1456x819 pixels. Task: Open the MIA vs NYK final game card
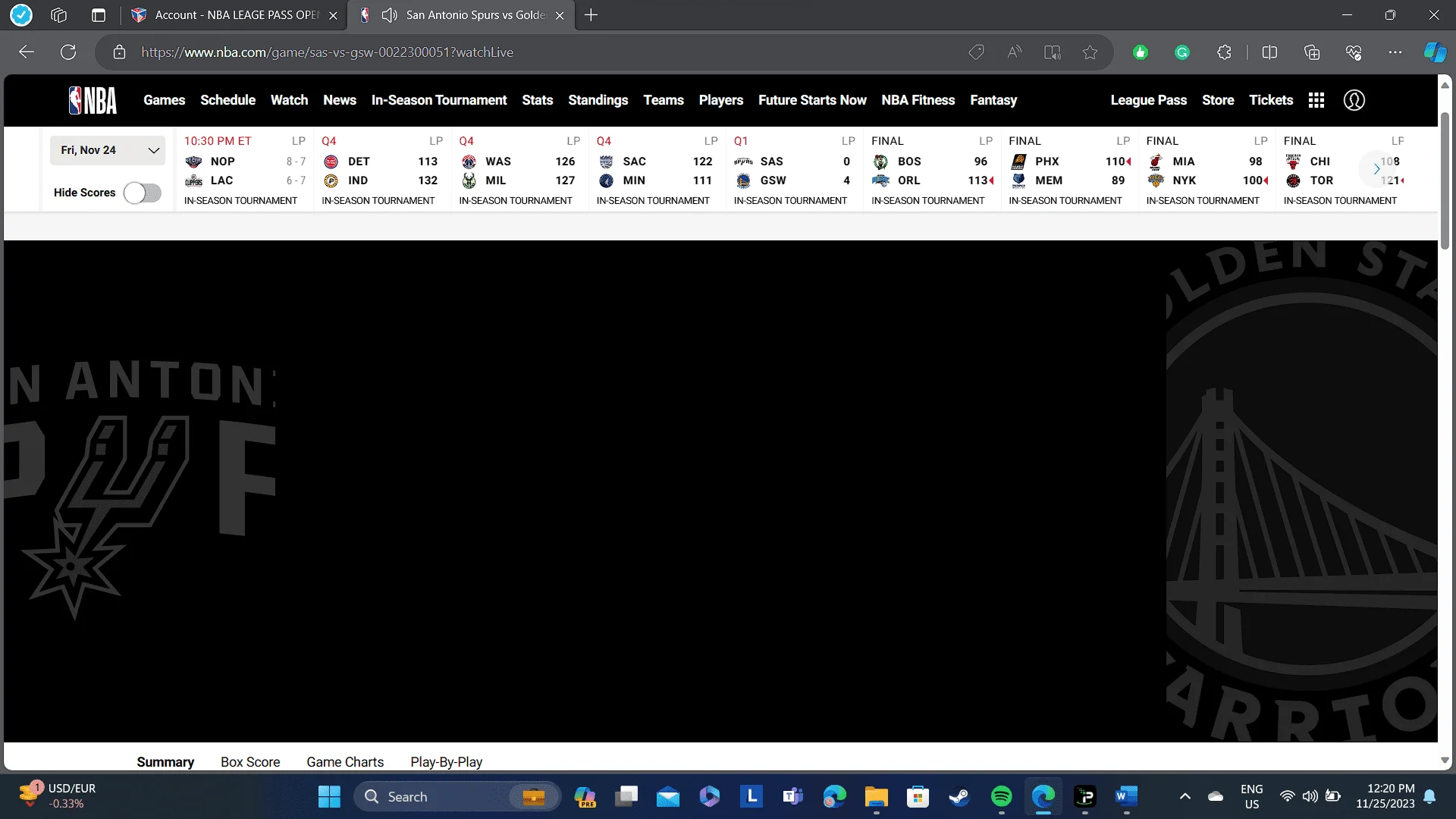[x=1207, y=170]
